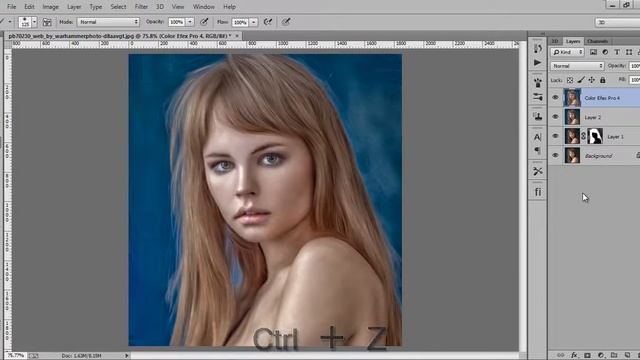Image resolution: width=640 pixels, height=360 pixels.
Task: Create a new group folder icon
Action: [614, 355]
